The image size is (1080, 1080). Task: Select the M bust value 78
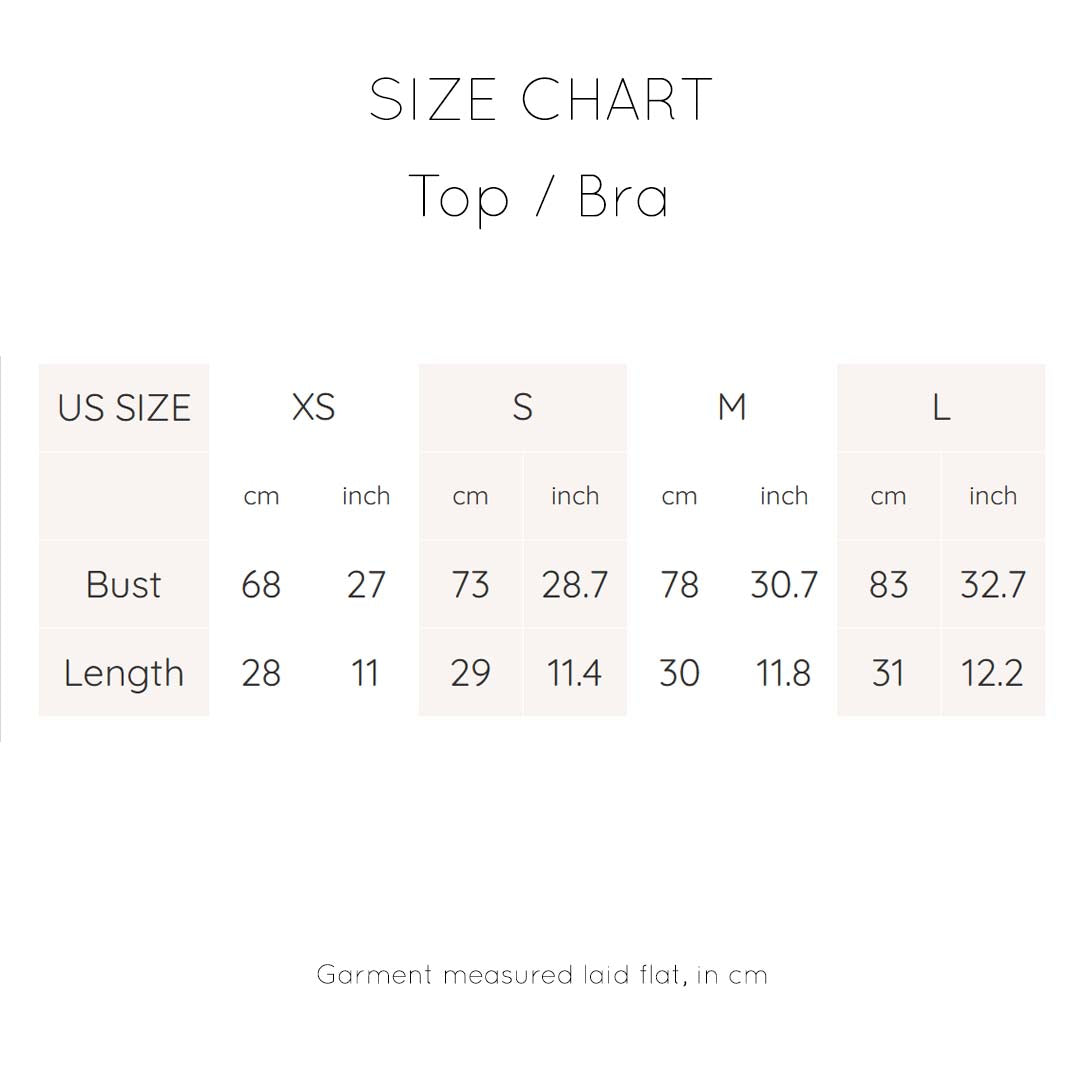click(x=679, y=585)
